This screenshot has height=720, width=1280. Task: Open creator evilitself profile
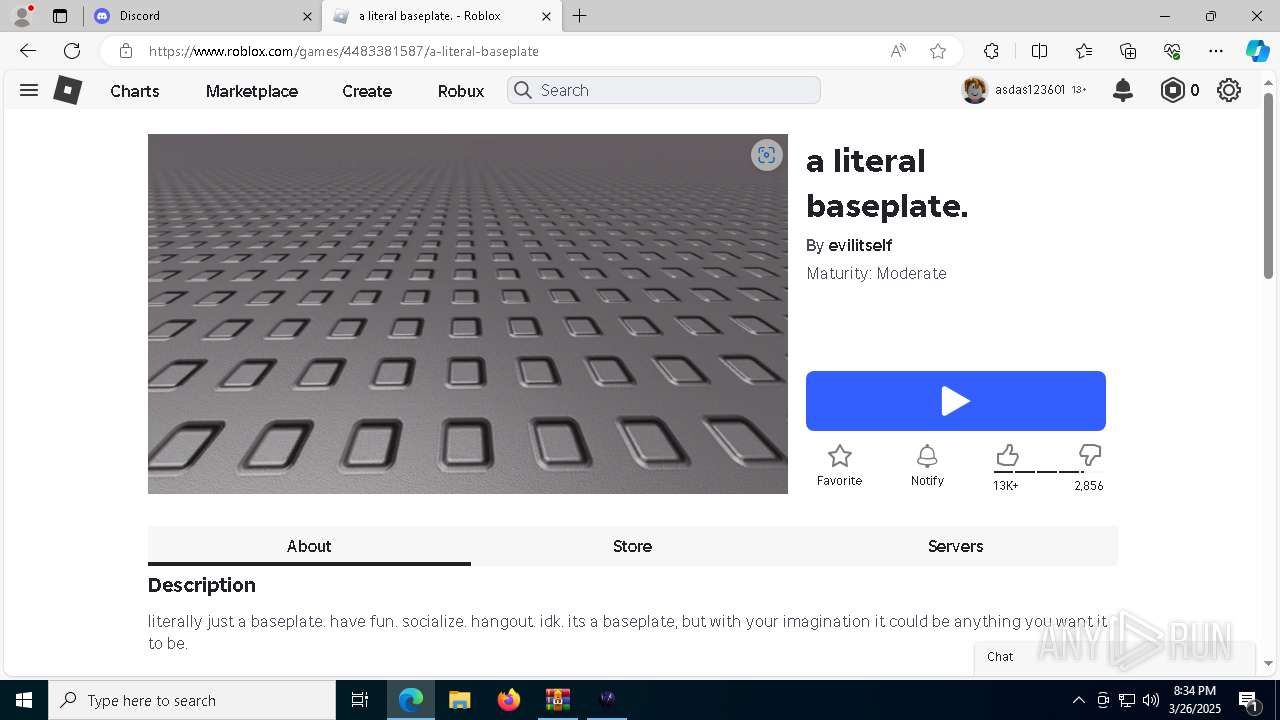pyautogui.click(x=860, y=245)
